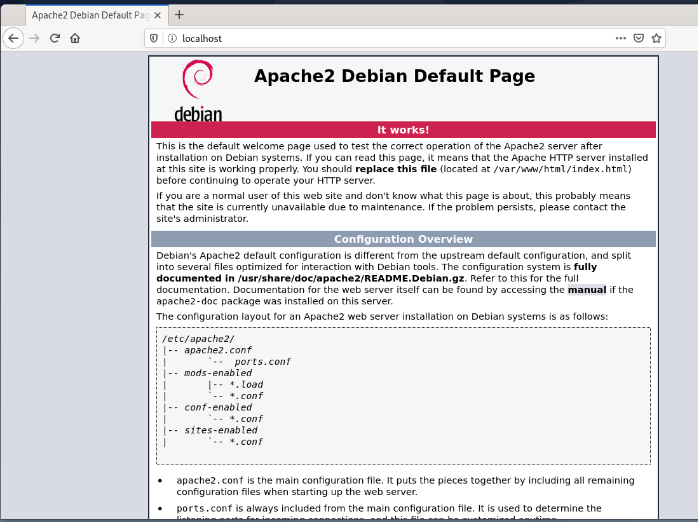Click *.load in the config tree
Image resolution: width=698 pixels, height=523 pixels.
[x=246, y=385]
